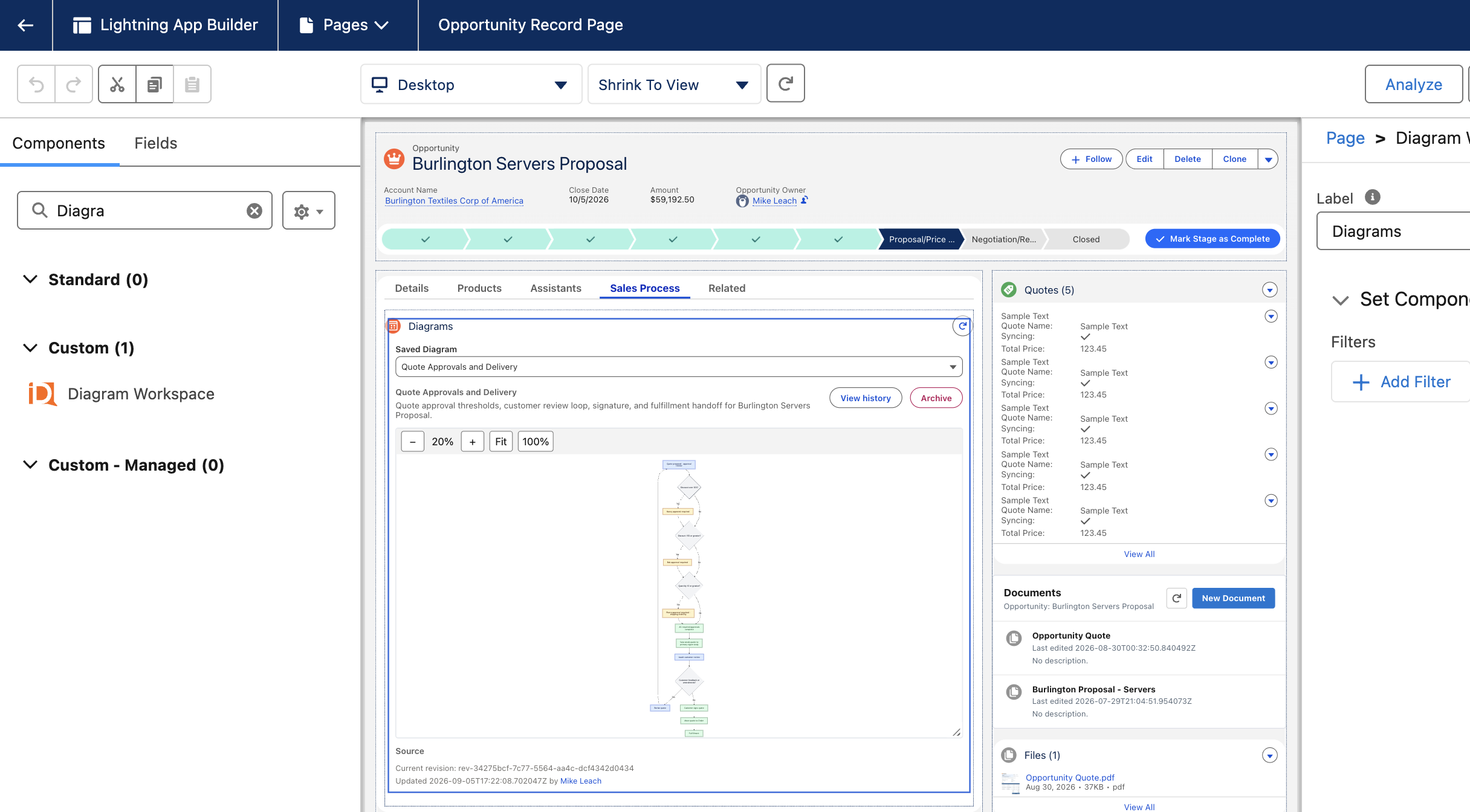Click the View history button
Image resolution: width=1470 pixels, height=812 pixels.
[866, 398]
